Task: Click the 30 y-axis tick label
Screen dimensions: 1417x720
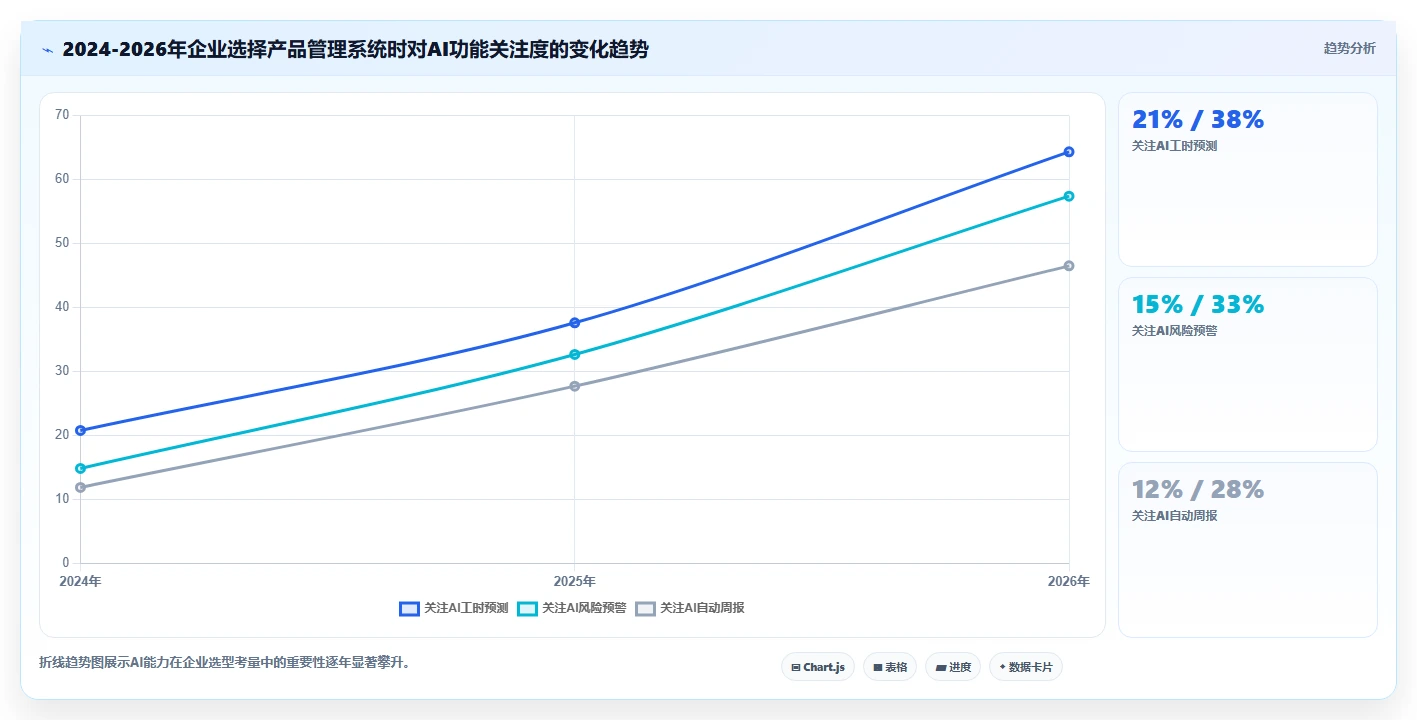Action: click(x=62, y=371)
